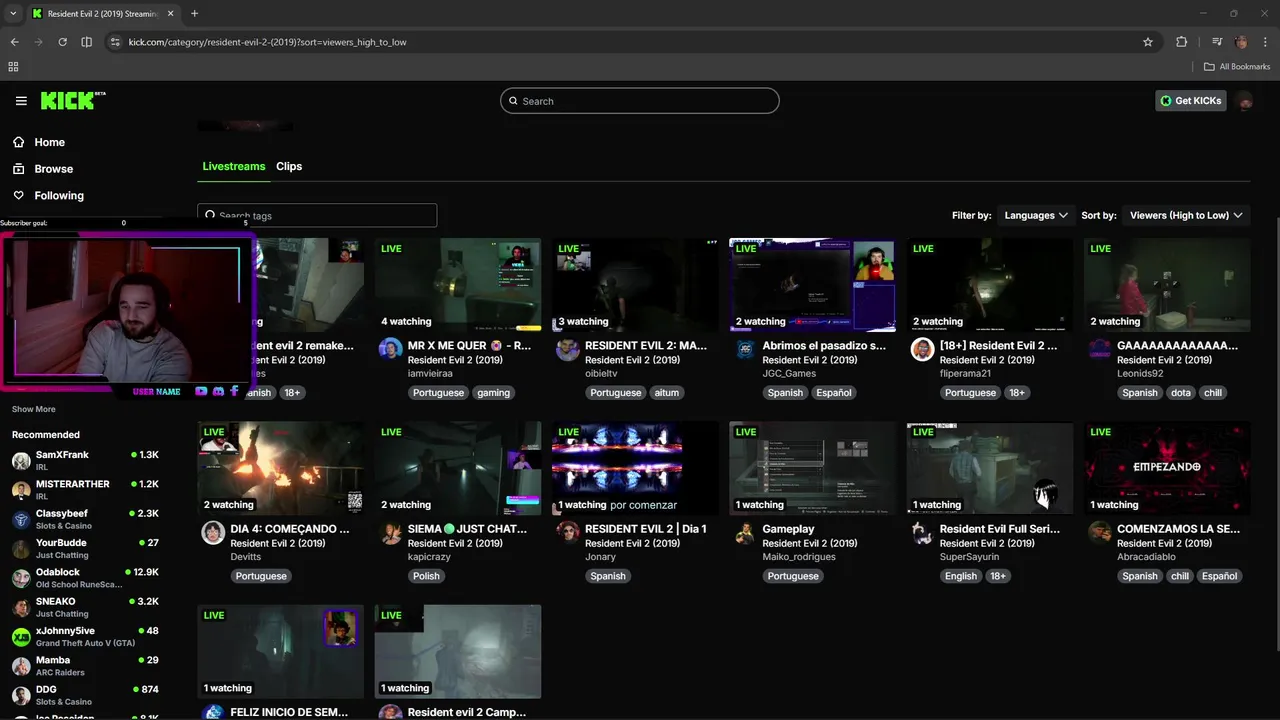
Task: Open the Browse sidebar item
Action: click(53, 169)
